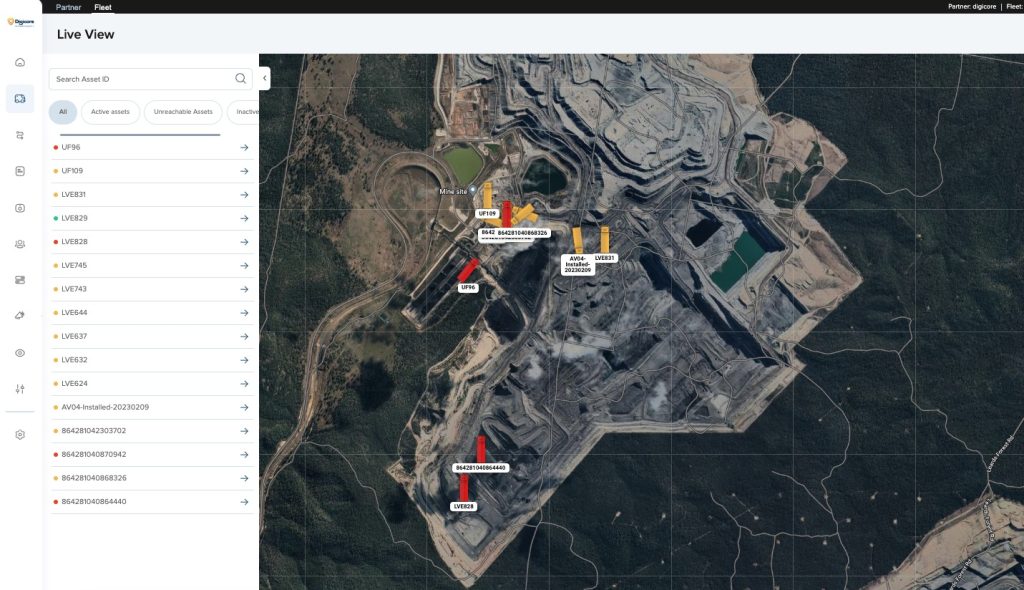Filter list by Unreachable Assets
Viewport: 1024px width, 590px height.
pyautogui.click(x=183, y=112)
